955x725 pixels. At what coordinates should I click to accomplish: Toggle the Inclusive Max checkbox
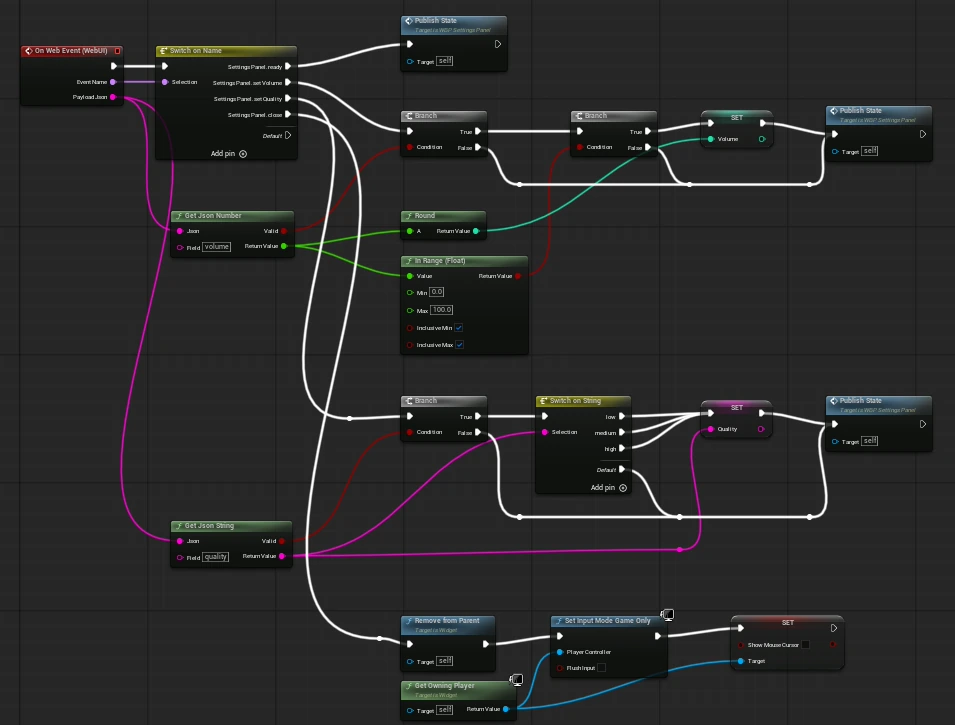(459, 345)
